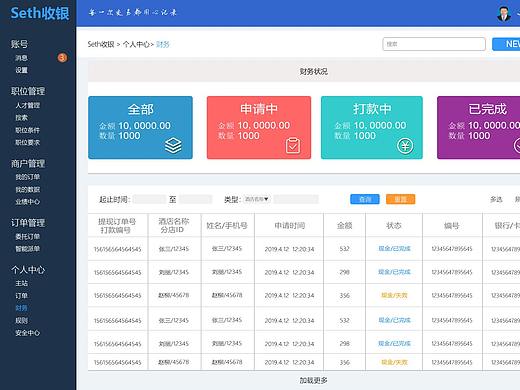Viewport: 520px width, 390px height.
Task: Select the blue 全部 summary card
Action: (x=140, y=128)
